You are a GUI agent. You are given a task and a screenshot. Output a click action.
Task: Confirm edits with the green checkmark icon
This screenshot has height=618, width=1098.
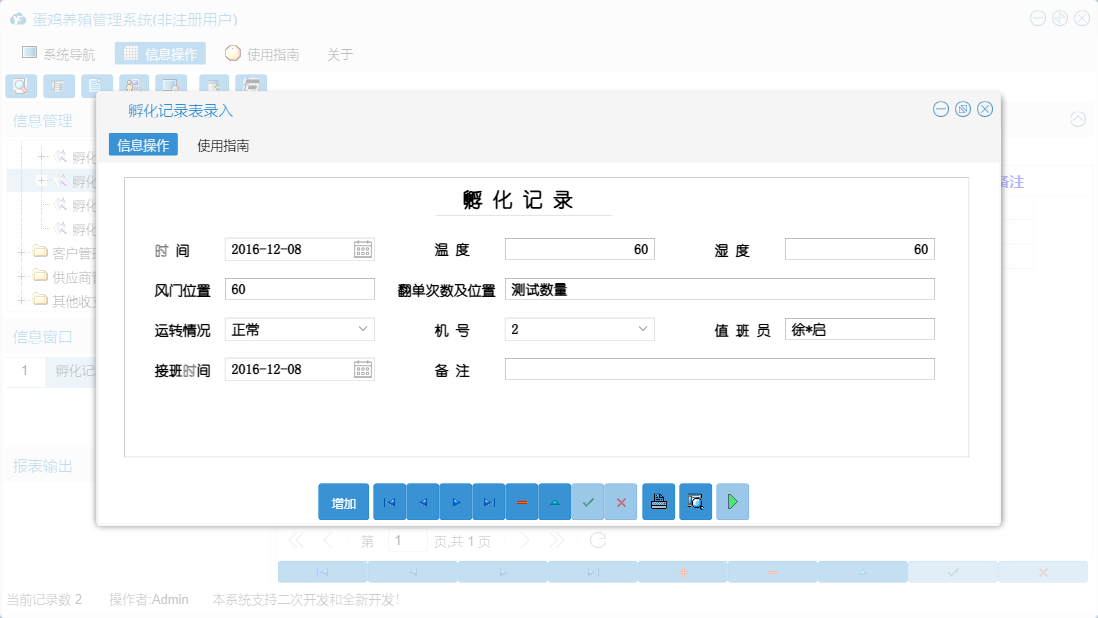click(x=588, y=501)
